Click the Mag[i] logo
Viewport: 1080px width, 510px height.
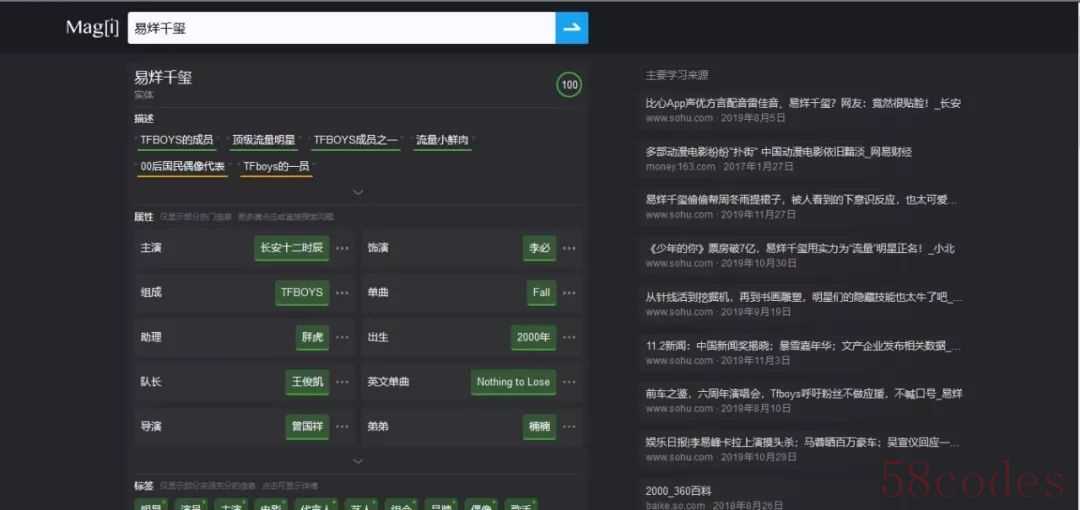[92, 28]
